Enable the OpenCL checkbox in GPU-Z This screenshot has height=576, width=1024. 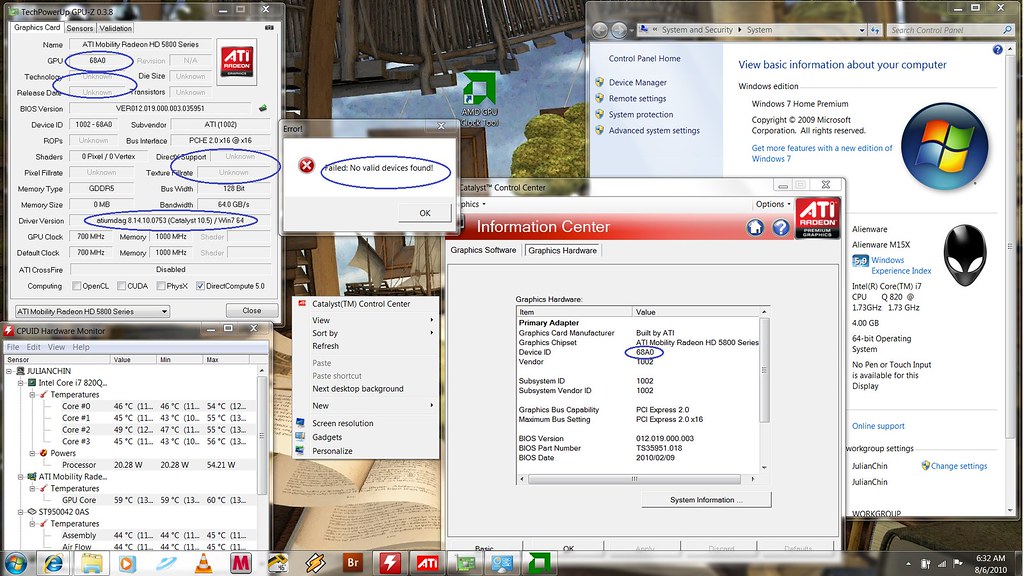[76, 286]
